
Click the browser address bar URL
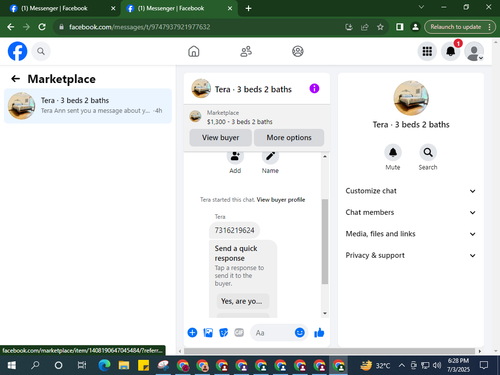140,27
